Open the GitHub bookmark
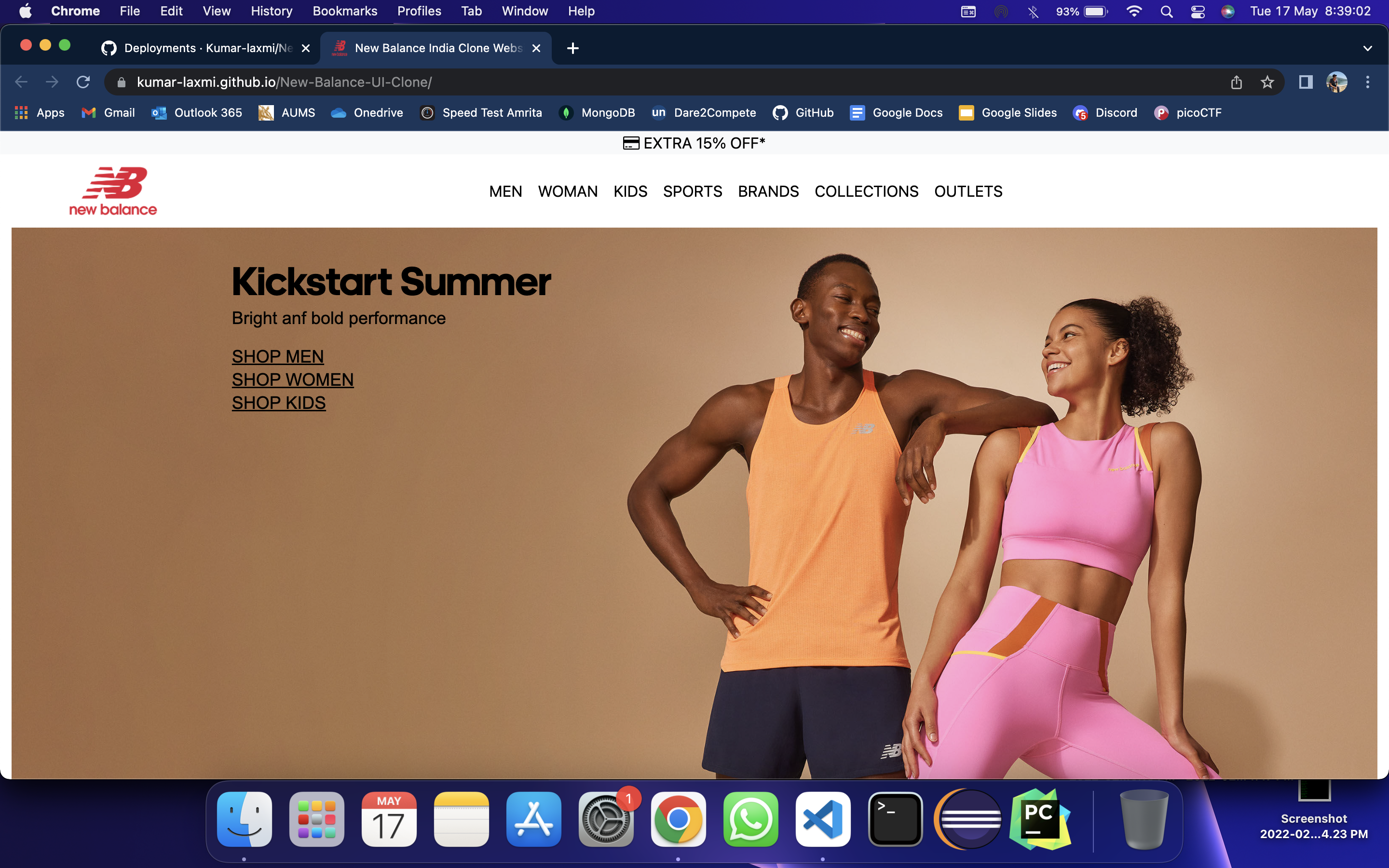This screenshot has width=1389, height=868. 803,112
